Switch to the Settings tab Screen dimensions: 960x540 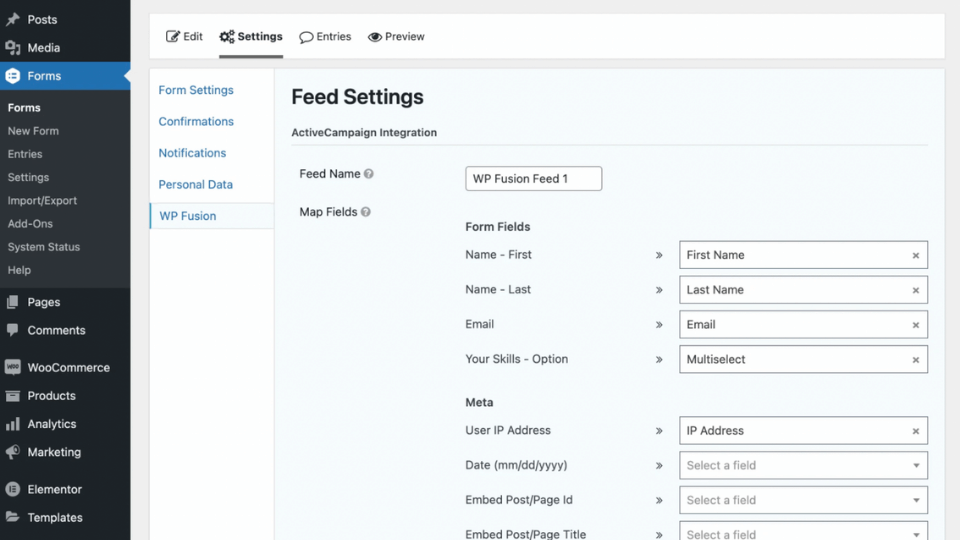pos(251,37)
